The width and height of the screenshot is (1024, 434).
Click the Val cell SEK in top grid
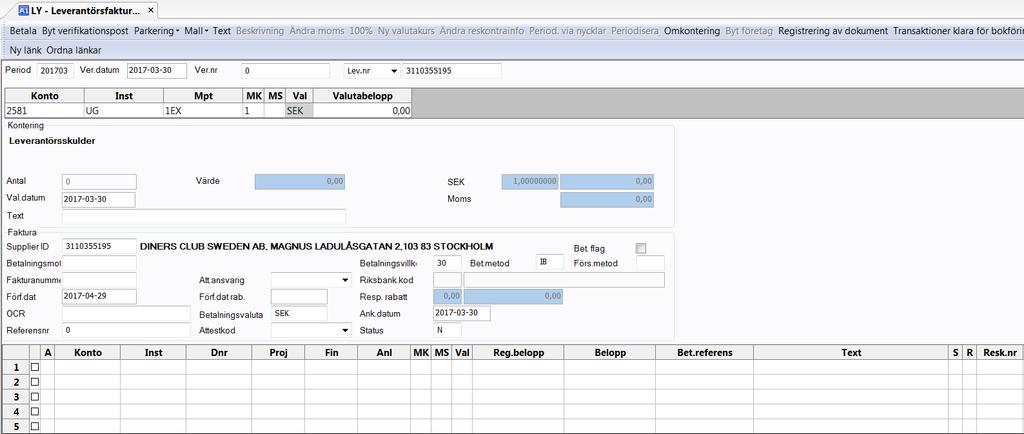tap(299, 111)
